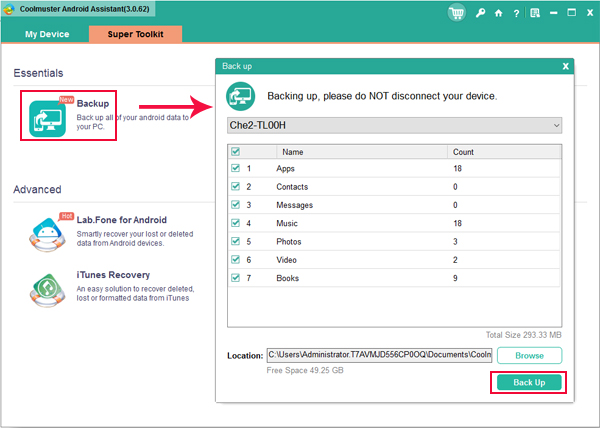Sort by the Count column header

pos(504,152)
